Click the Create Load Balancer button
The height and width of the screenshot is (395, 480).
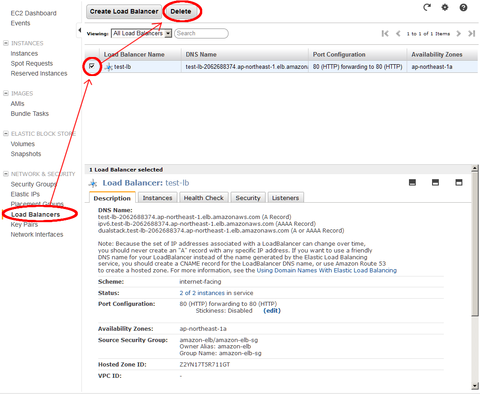(124, 11)
